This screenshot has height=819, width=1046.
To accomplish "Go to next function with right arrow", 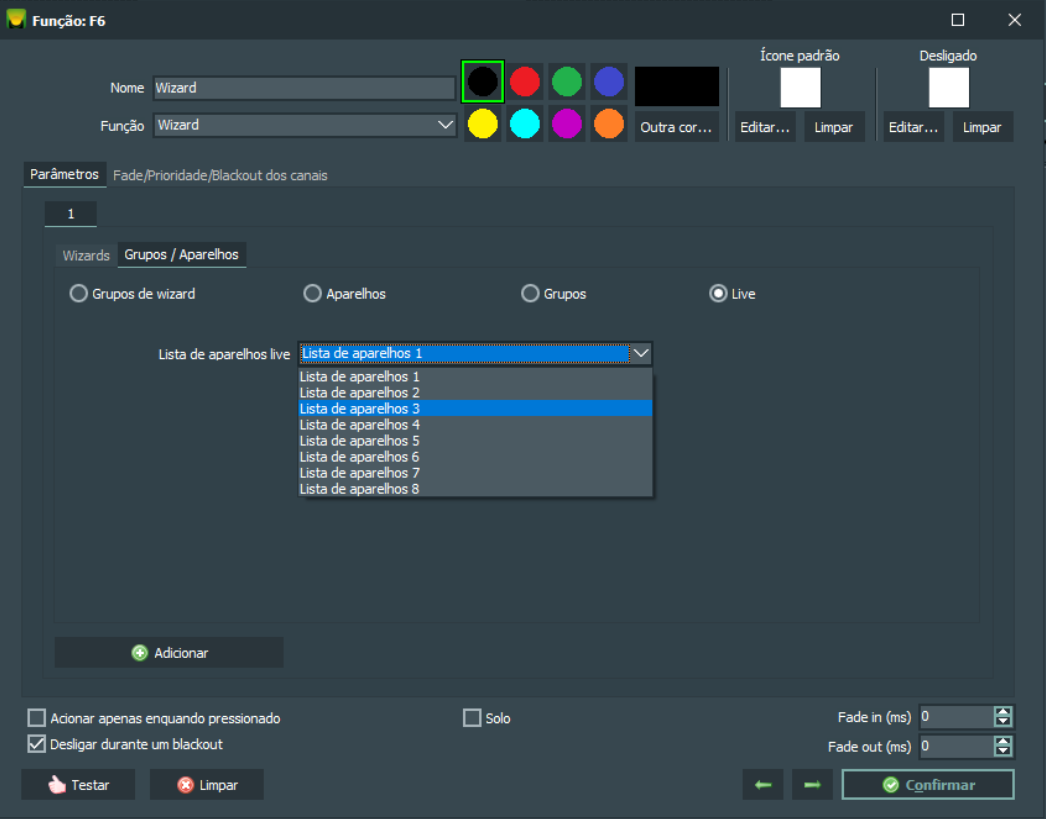I will (x=813, y=784).
